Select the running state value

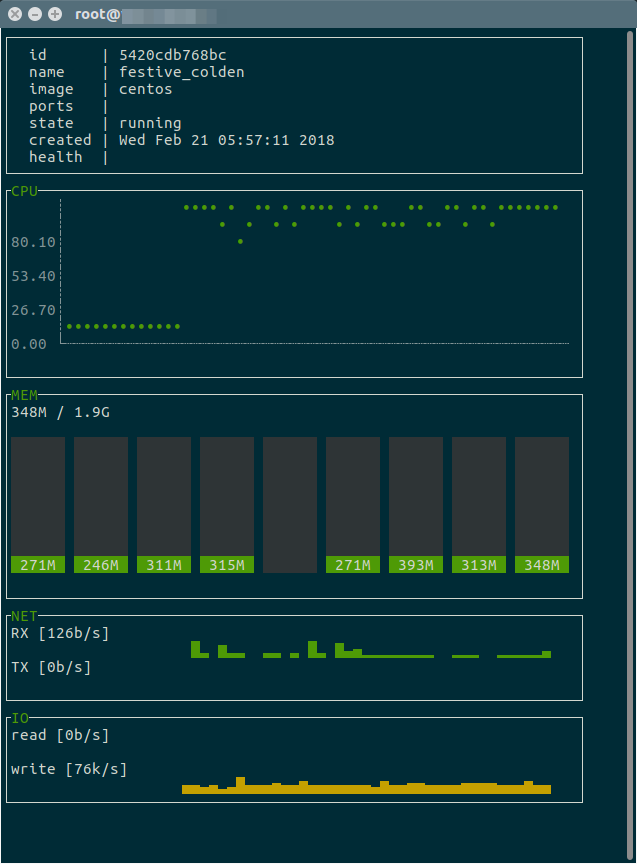(x=150, y=123)
